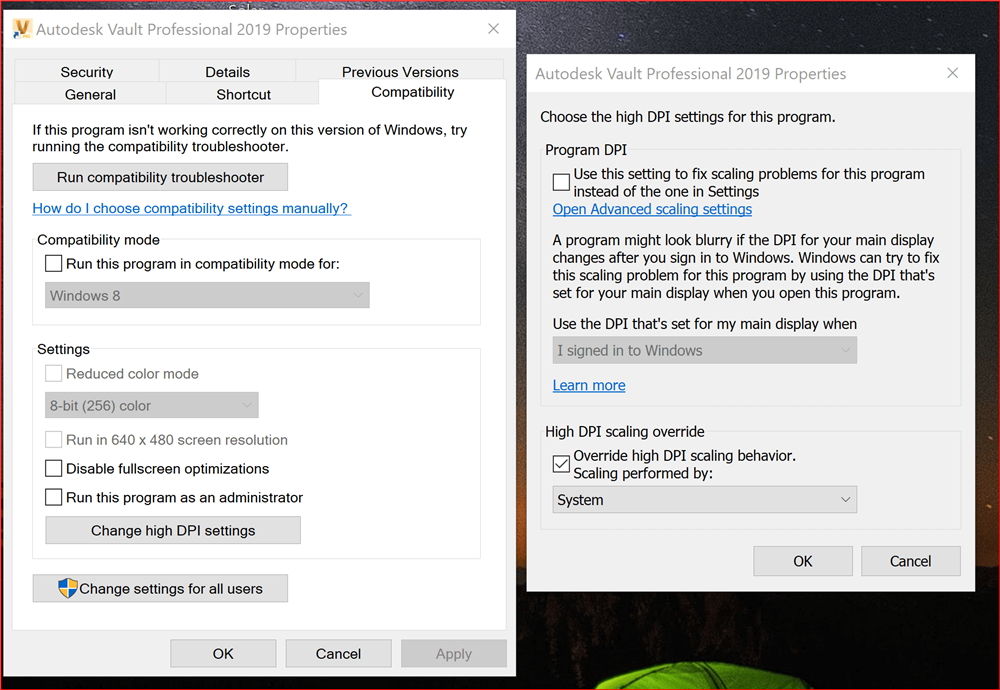Enable Disable fullscreen optimizations checkbox
Viewport: 1000px width, 690px height.
[x=54, y=468]
